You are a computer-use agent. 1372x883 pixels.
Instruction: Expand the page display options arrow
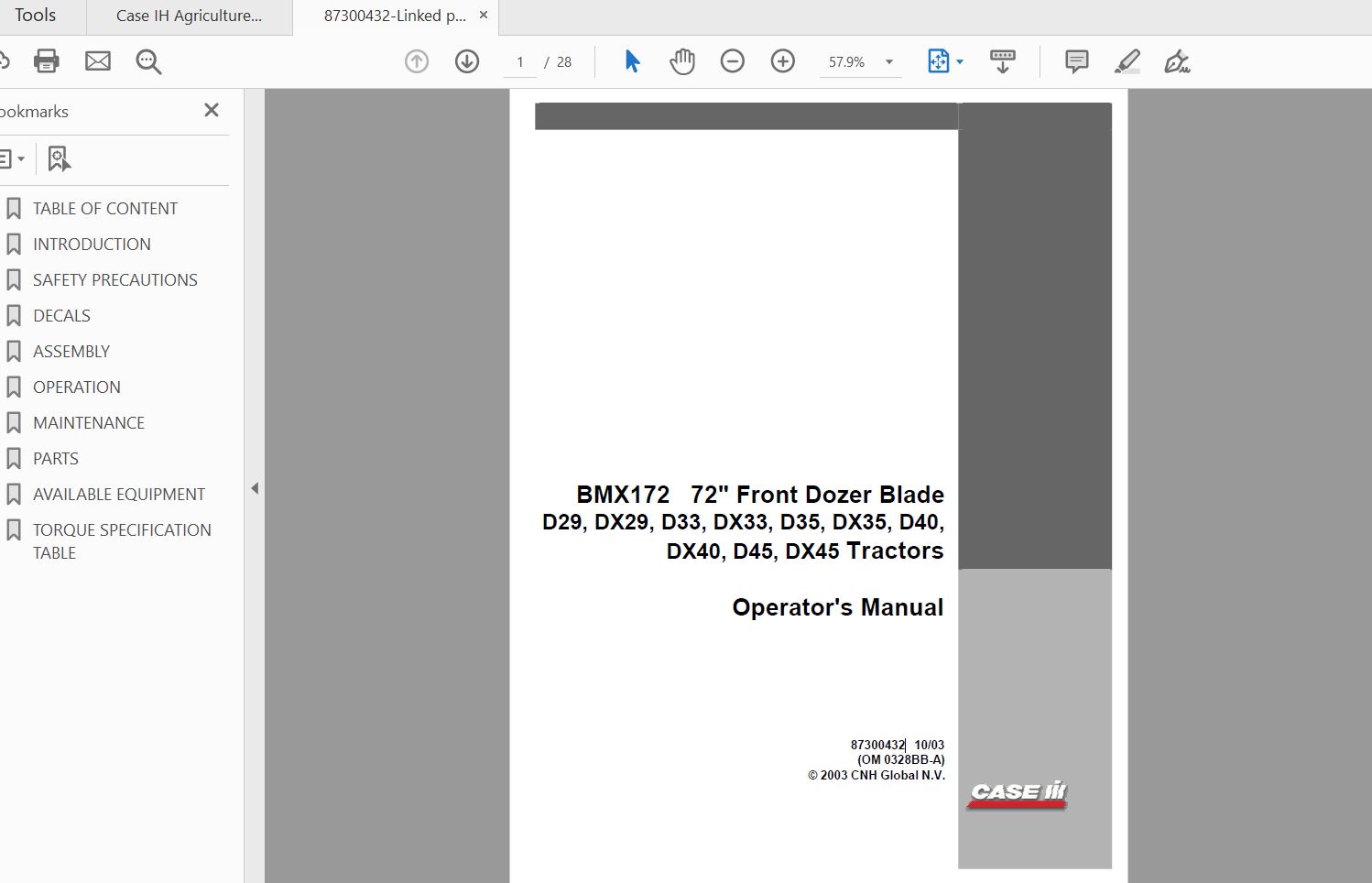[960, 62]
